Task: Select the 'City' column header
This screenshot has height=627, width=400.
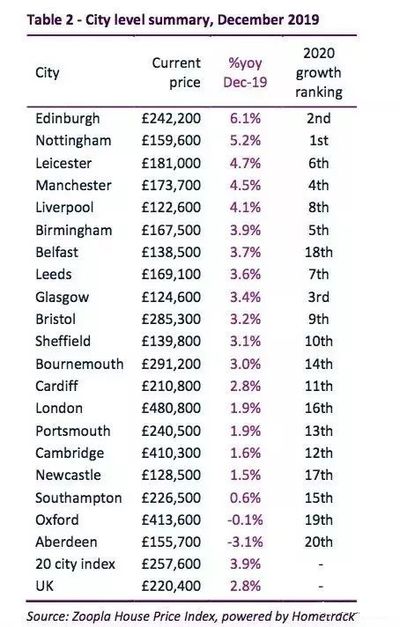Action: (47, 73)
